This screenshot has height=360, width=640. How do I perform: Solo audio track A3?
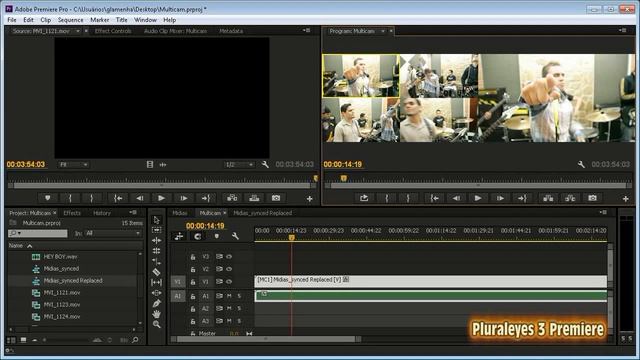click(239, 321)
